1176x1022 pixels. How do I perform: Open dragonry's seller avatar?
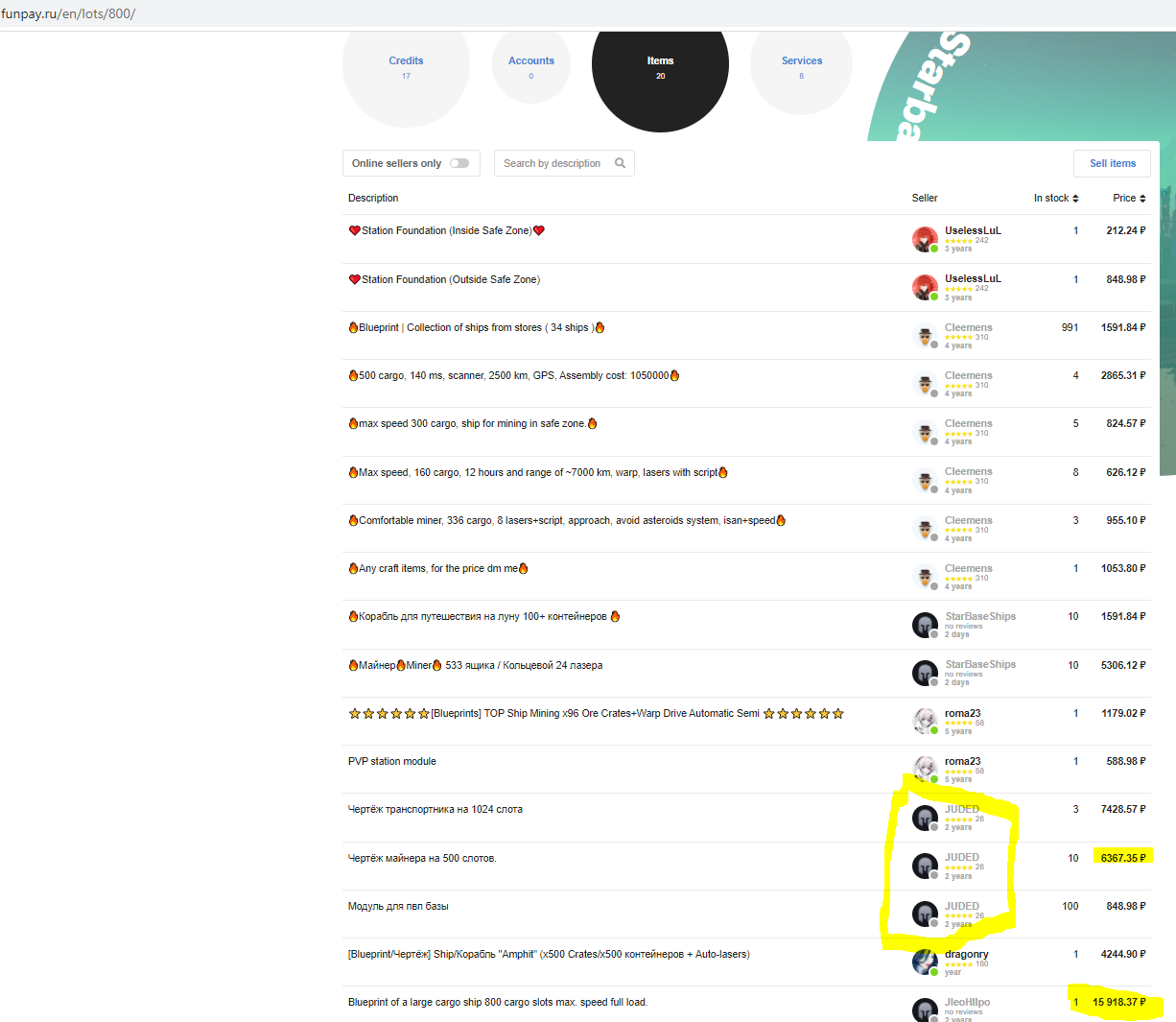pyautogui.click(x=925, y=963)
